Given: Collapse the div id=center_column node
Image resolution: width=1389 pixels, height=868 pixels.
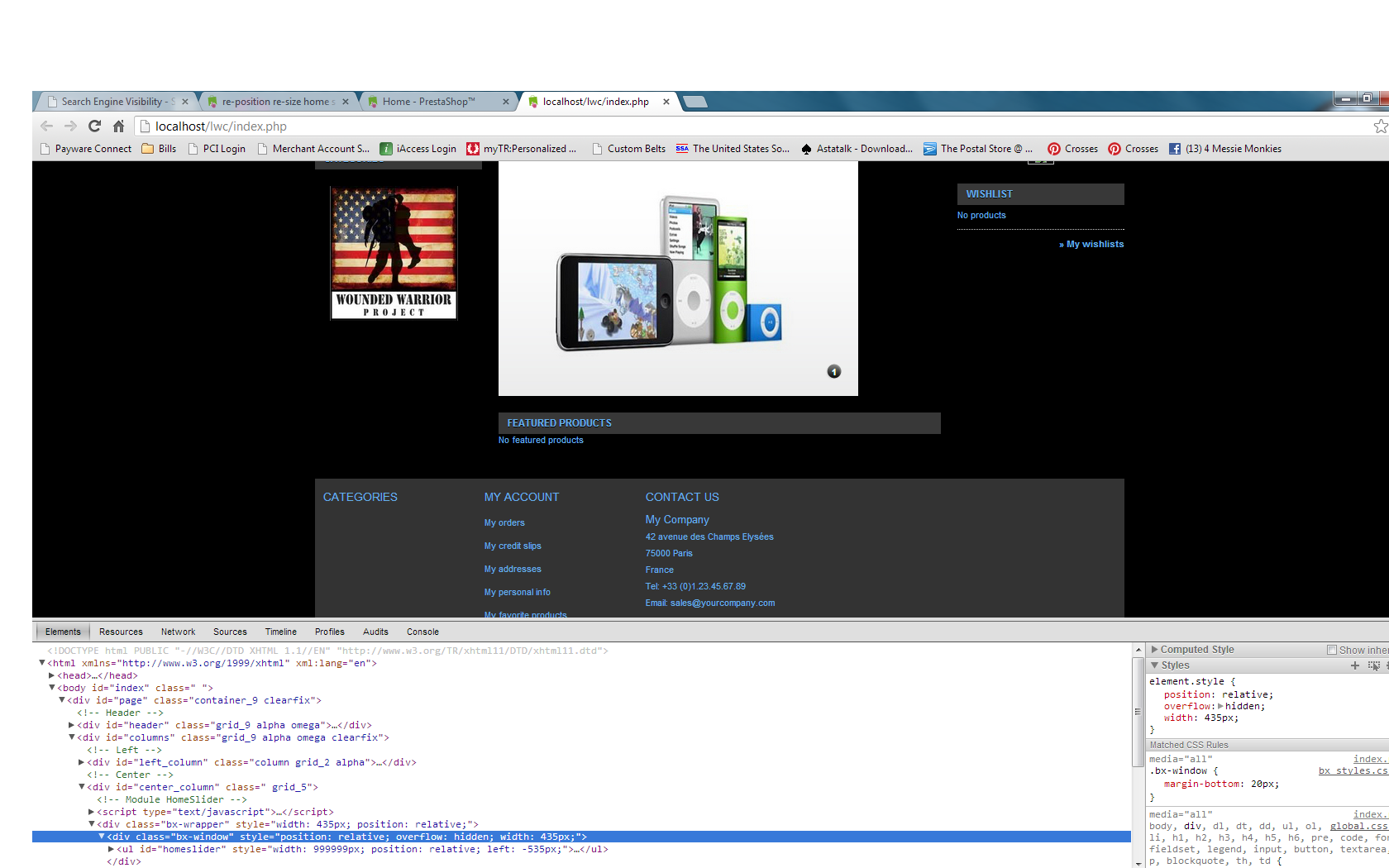Looking at the screenshot, I should point(82,787).
